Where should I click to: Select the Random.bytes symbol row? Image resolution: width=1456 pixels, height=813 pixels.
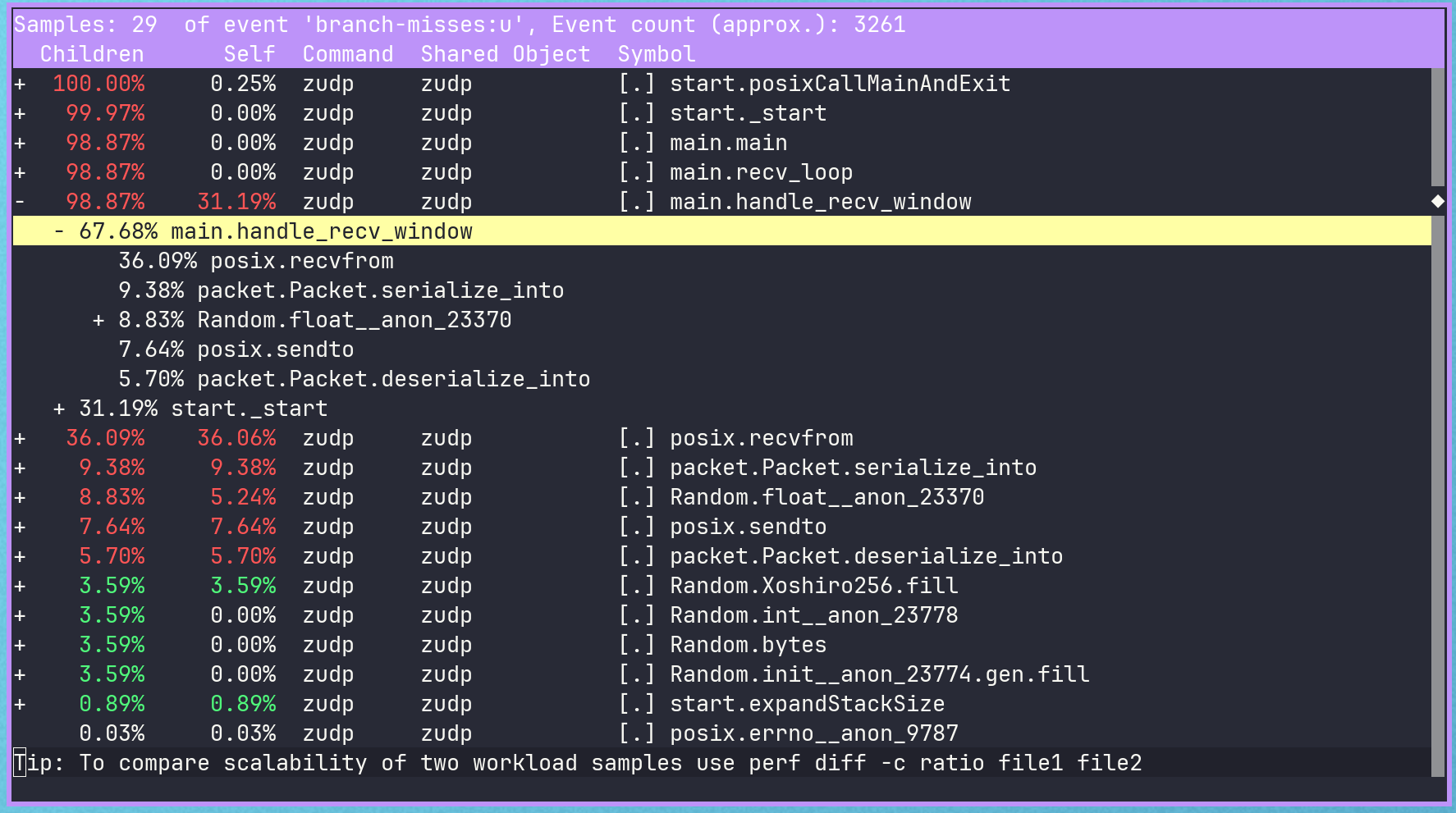point(748,645)
